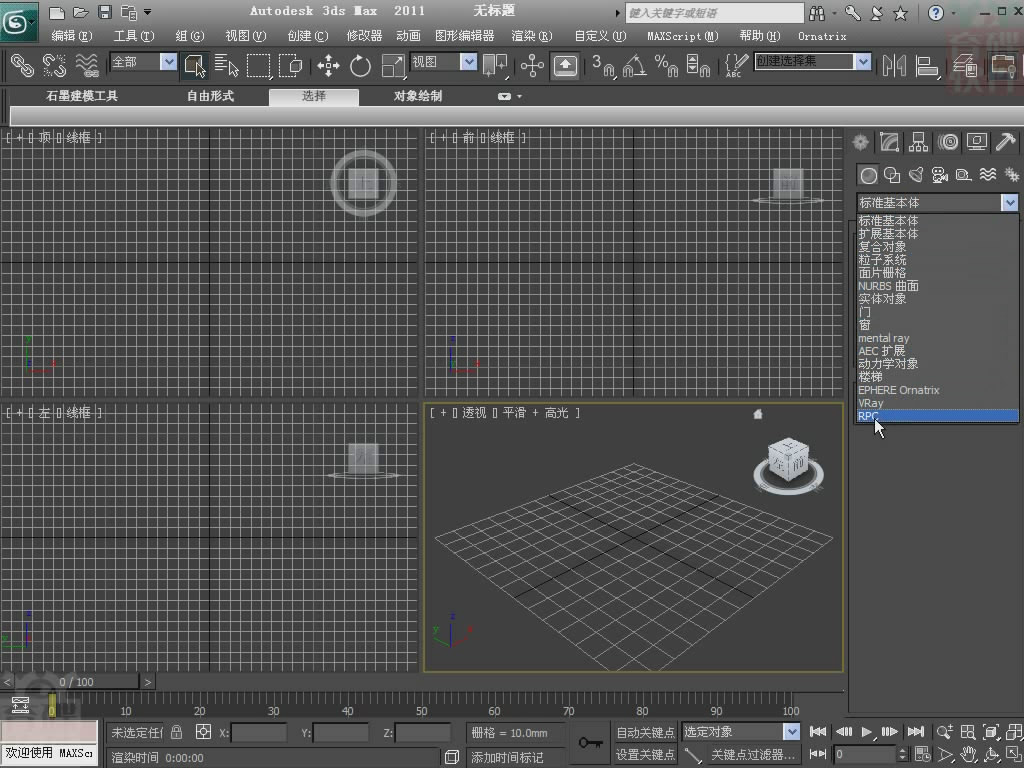The width and height of the screenshot is (1024, 768).
Task: Click the Select and Manipulate icon
Action: coord(532,65)
